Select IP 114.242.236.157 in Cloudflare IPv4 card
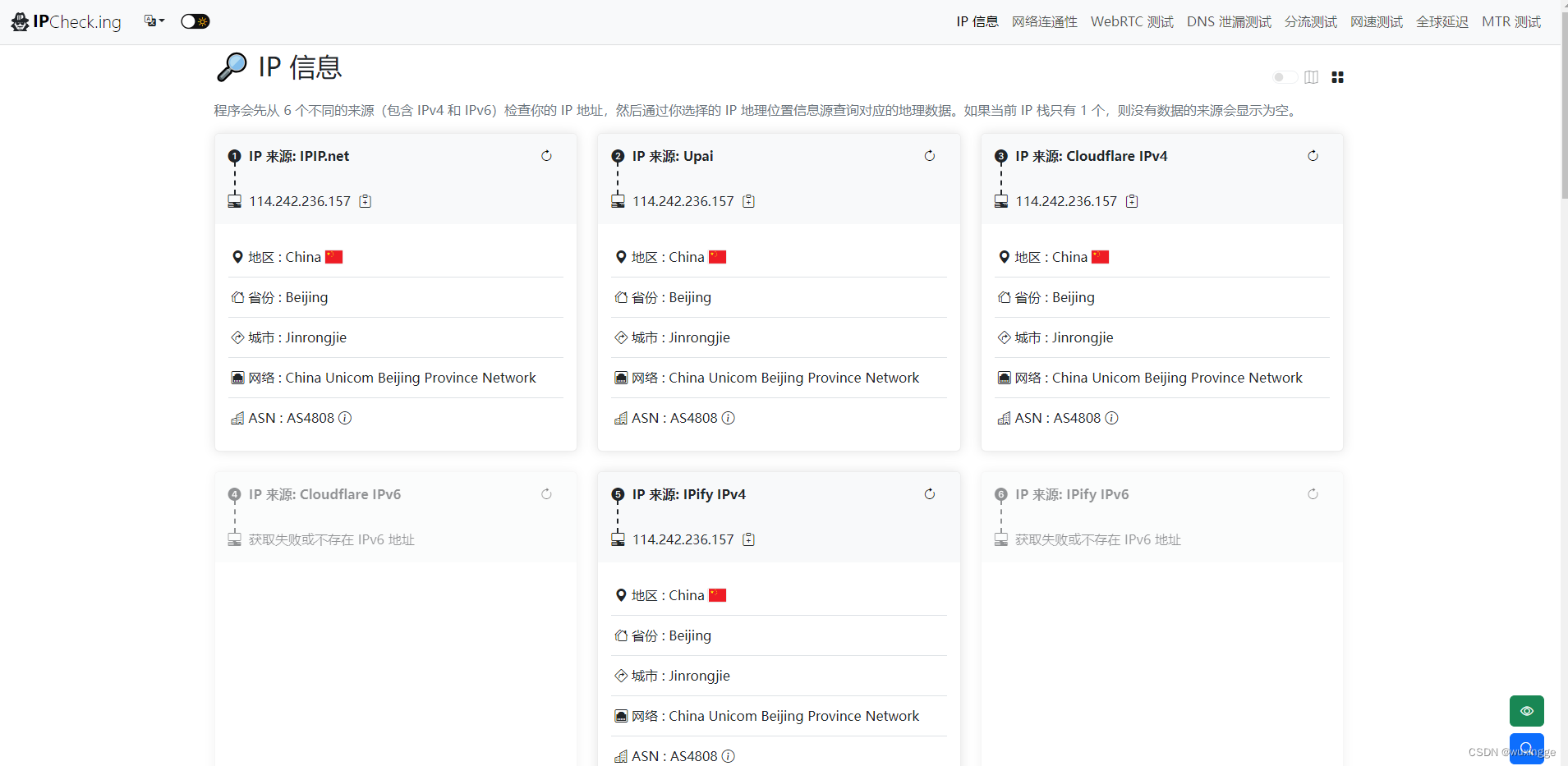Image resolution: width=1568 pixels, height=766 pixels. pos(1066,201)
